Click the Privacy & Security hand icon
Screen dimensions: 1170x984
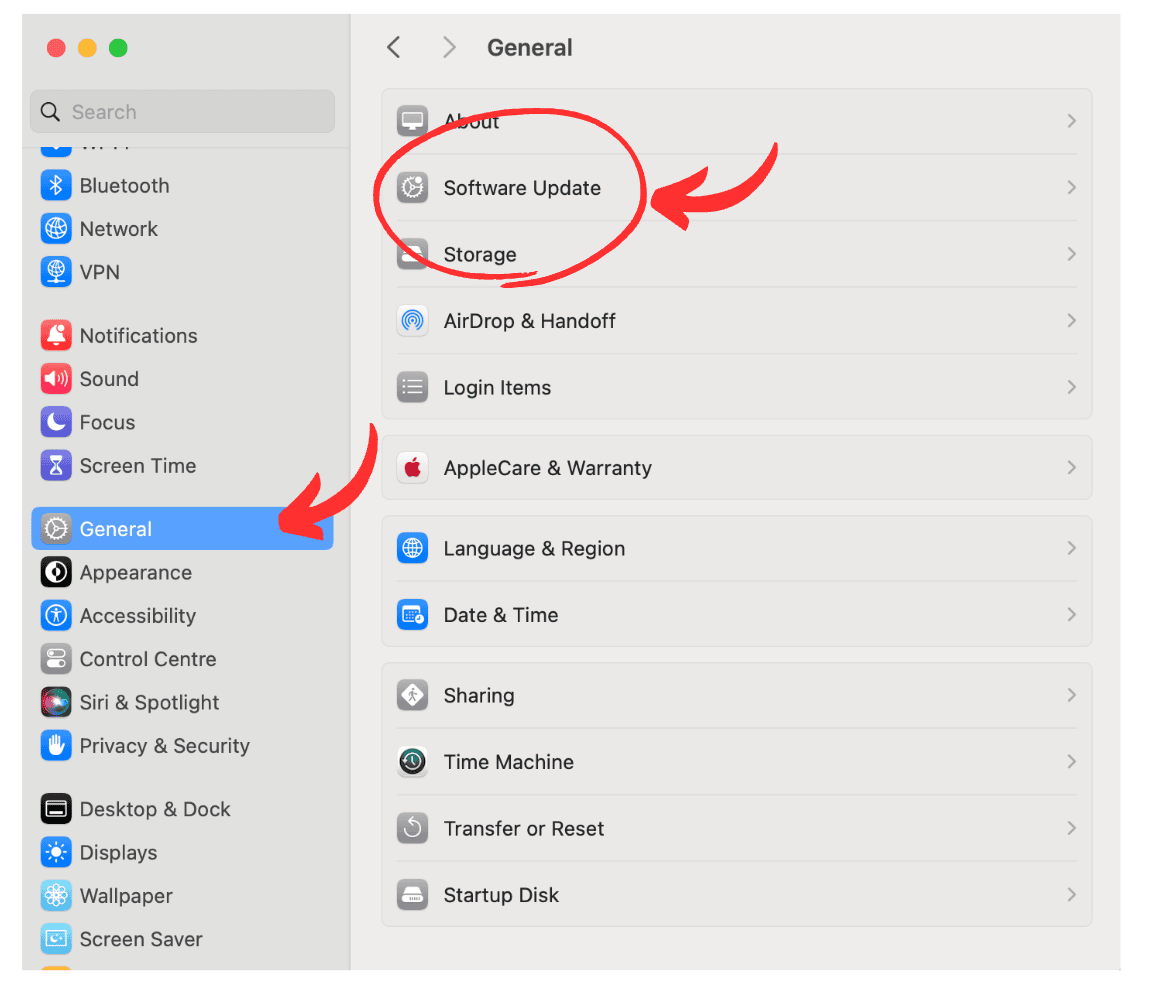(56, 746)
